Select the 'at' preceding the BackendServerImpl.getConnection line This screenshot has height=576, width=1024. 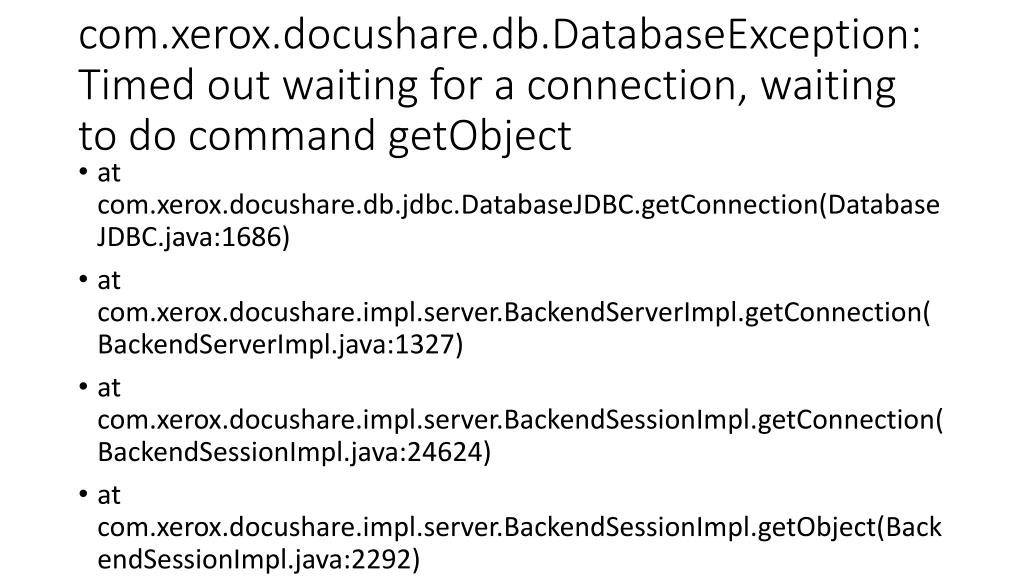point(108,280)
